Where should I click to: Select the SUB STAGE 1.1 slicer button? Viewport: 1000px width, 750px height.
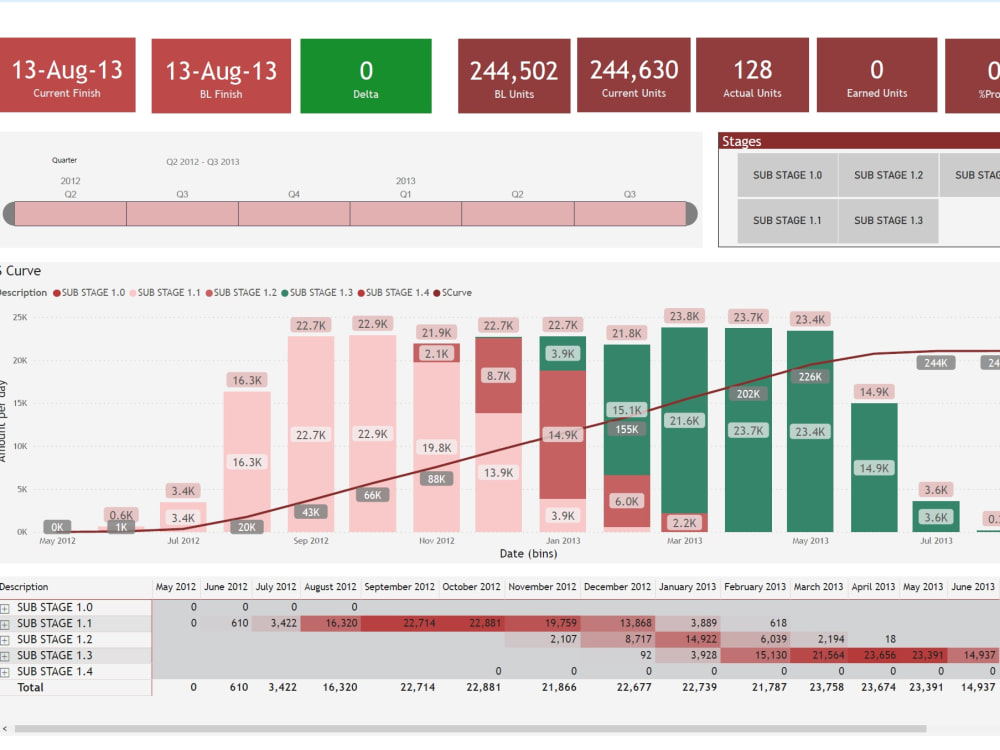pos(787,221)
